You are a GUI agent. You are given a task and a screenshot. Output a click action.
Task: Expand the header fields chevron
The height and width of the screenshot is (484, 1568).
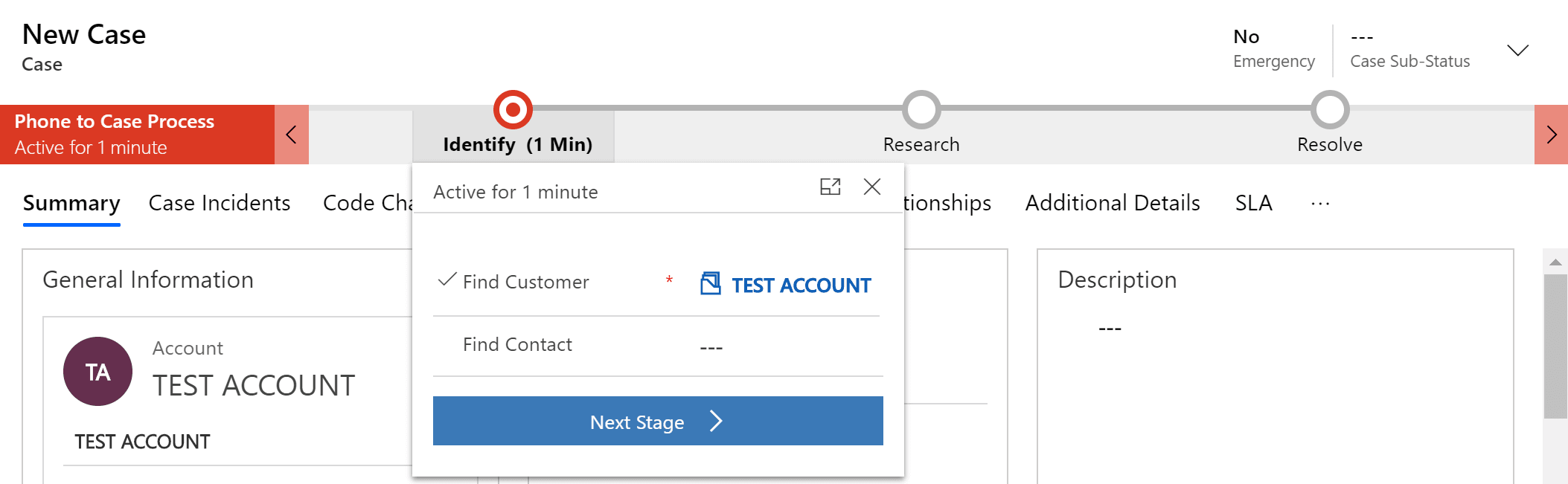(1517, 50)
